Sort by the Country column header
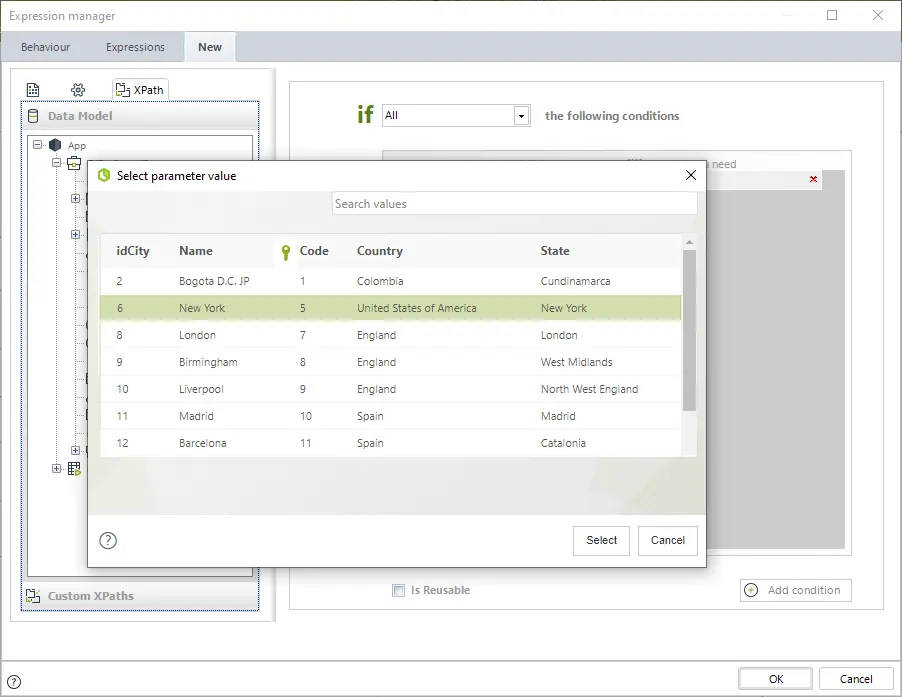Screen dimensions: 902x697 380,251
